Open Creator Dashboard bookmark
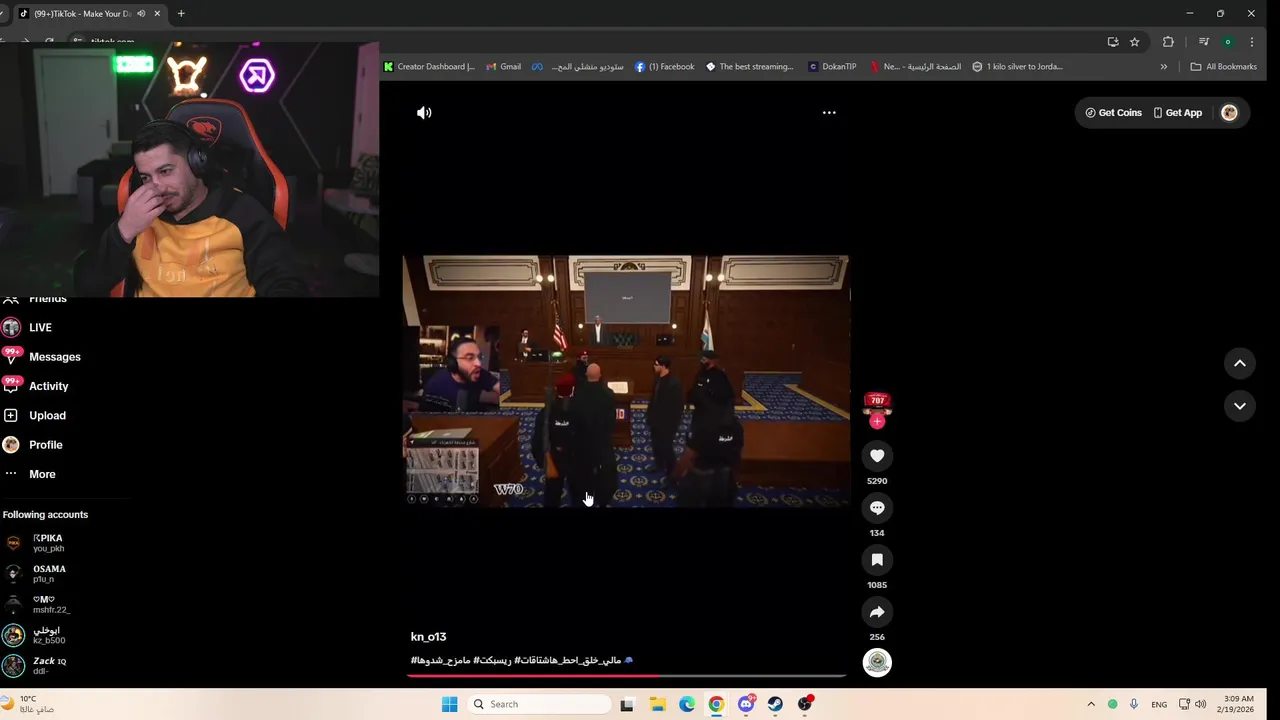This screenshot has width=1280, height=720. tap(430, 67)
